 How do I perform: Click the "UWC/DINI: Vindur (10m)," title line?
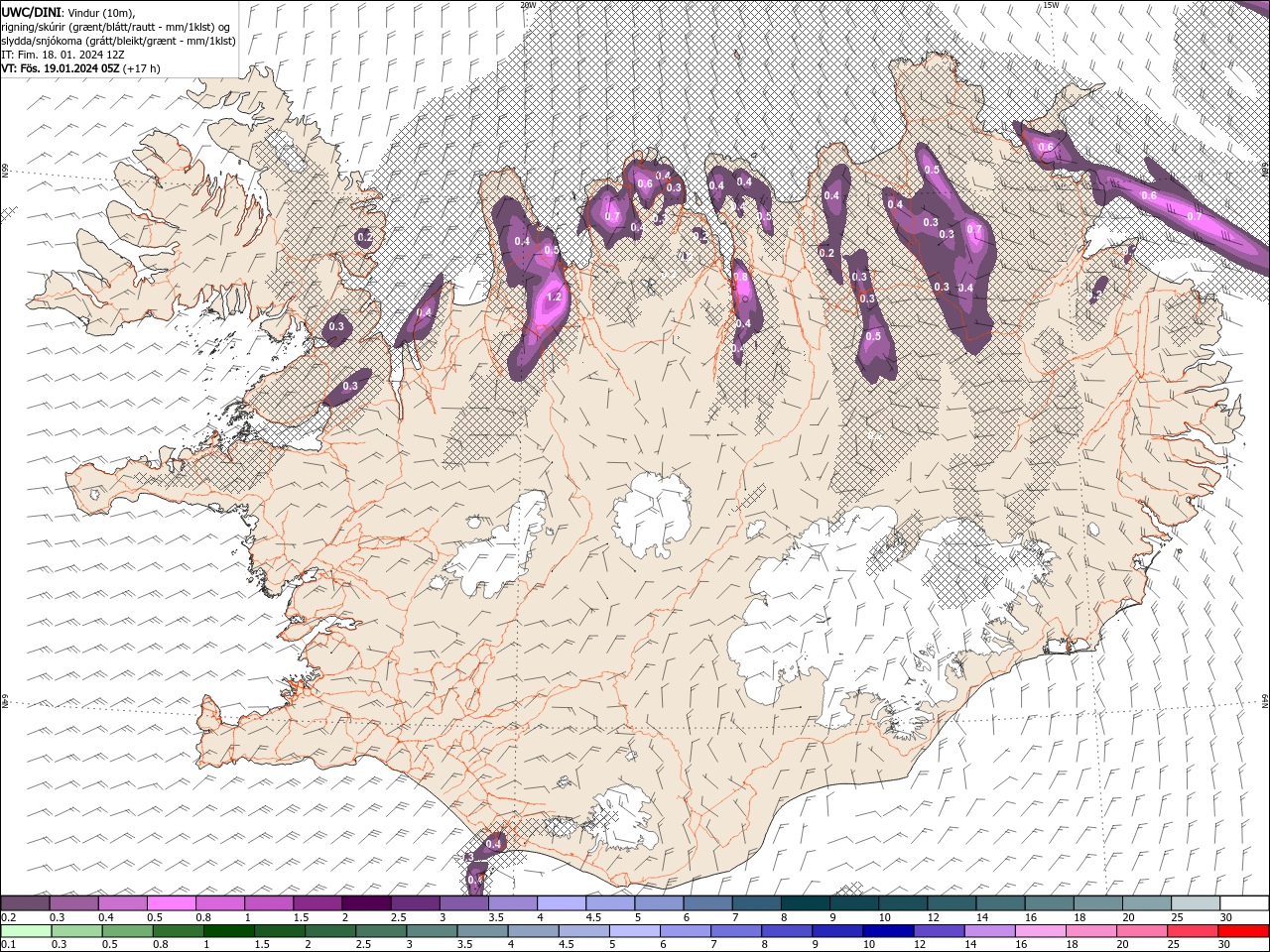tap(66, 11)
